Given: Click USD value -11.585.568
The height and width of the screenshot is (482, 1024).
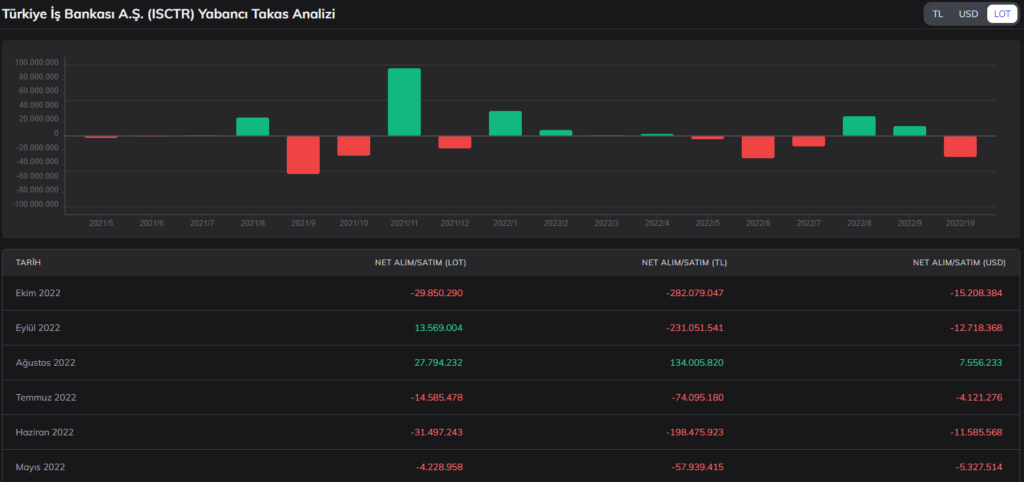Looking at the screenshot, I should 976,432.
